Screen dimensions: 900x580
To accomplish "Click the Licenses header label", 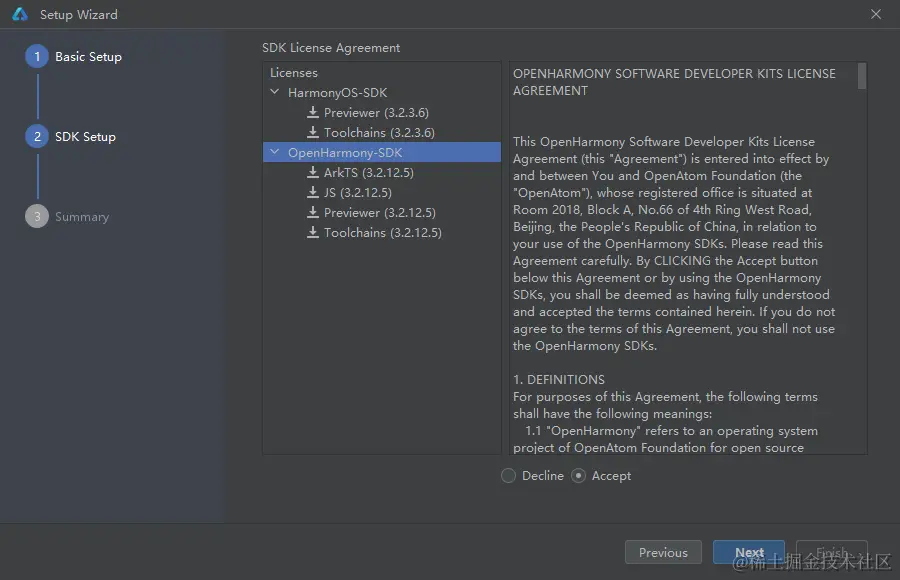I will [294, 73].
